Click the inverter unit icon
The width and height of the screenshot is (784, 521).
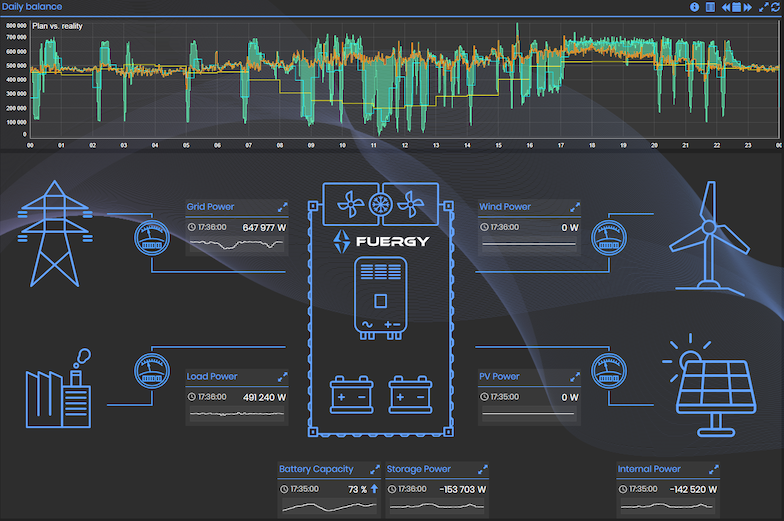[380, 298]
